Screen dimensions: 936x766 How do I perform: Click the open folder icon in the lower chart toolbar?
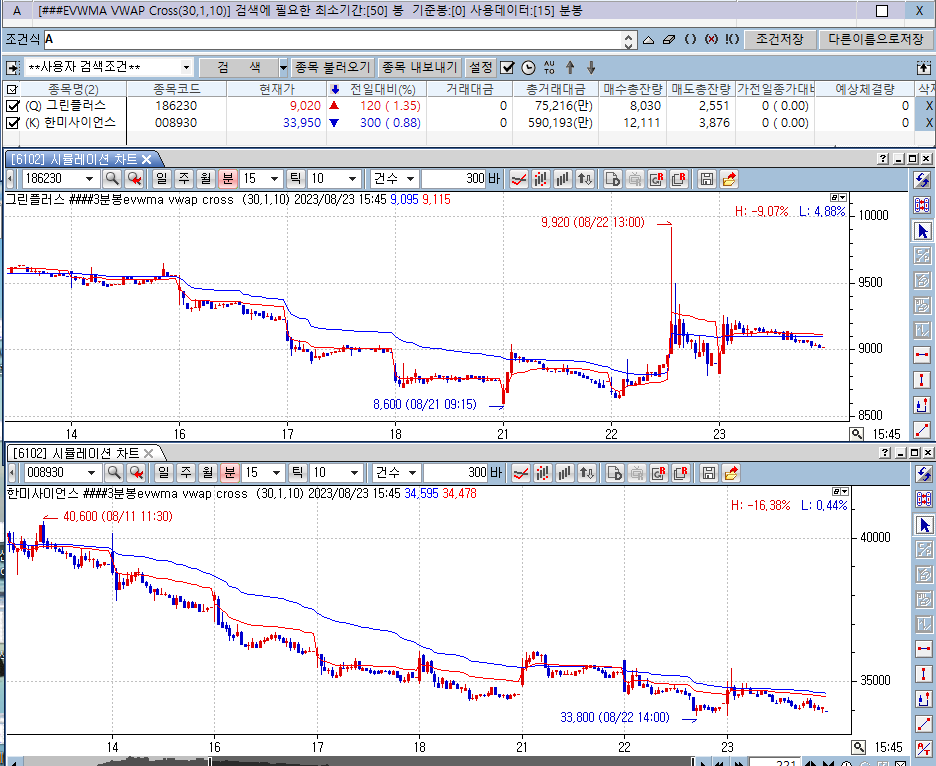coord(730,472)
